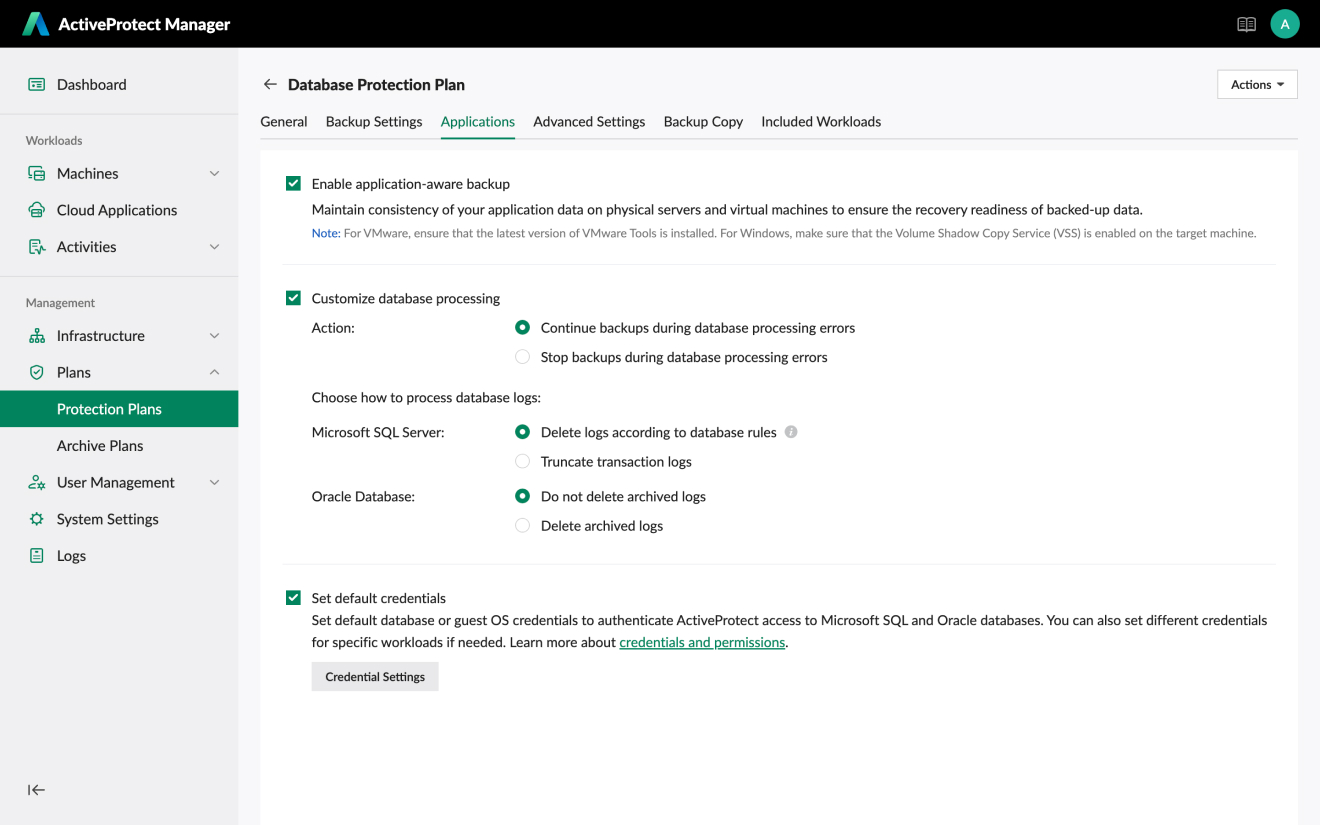Click the Logs icon in sidebar

[37, 556]
